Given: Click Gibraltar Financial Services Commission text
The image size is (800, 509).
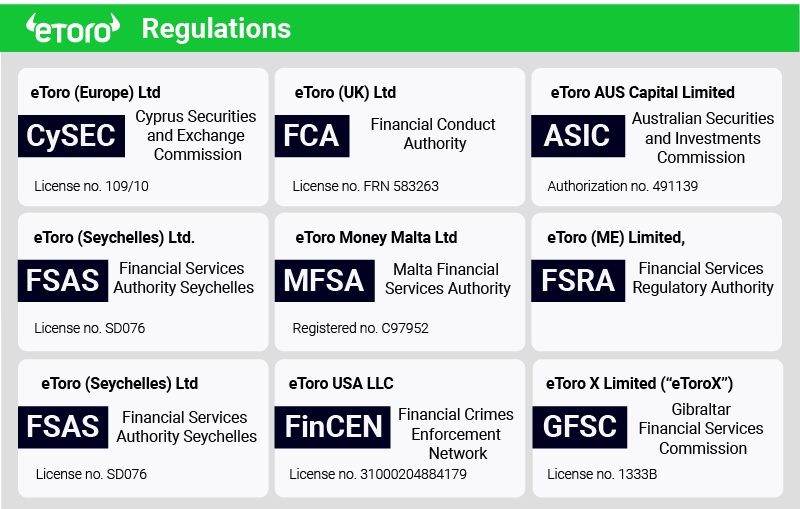Looking at the screenshot, I should click(x=701, y=428).
